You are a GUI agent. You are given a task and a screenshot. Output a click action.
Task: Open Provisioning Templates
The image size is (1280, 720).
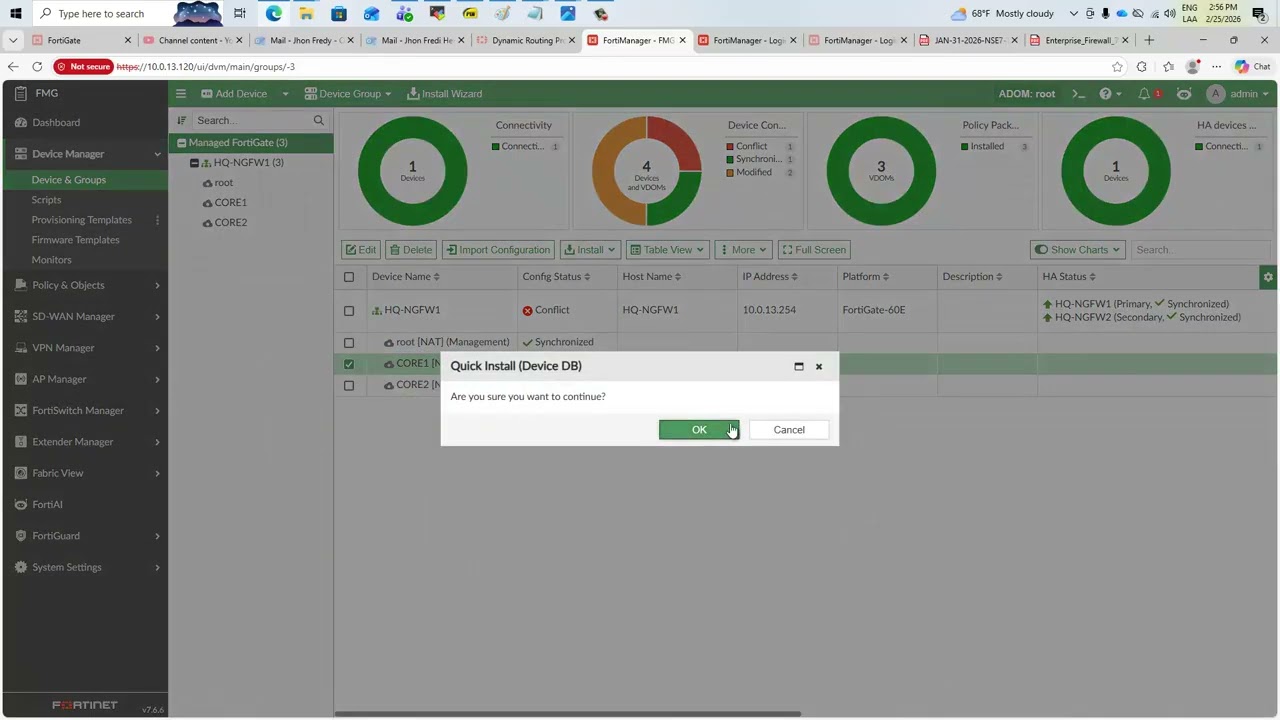tap(81, 220)
